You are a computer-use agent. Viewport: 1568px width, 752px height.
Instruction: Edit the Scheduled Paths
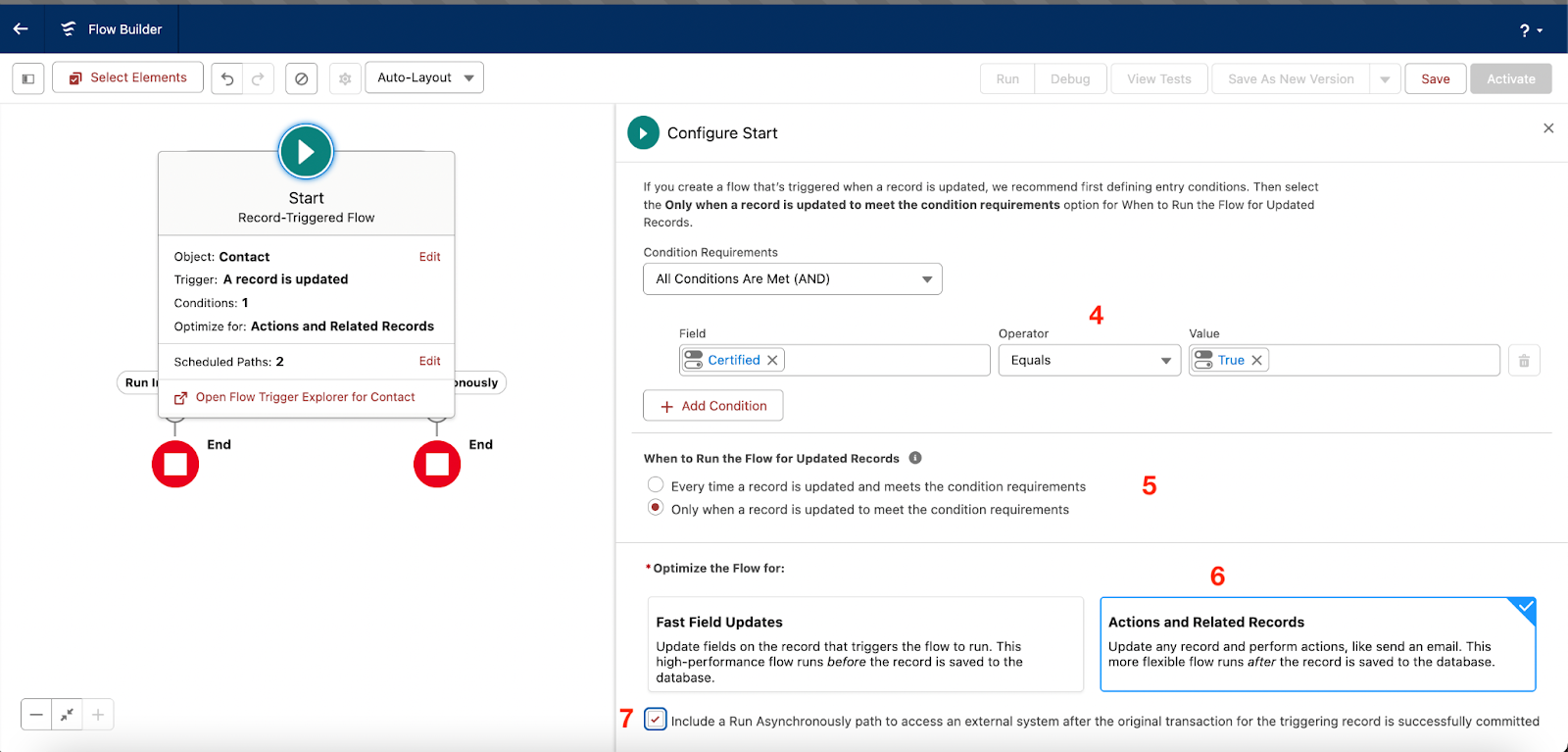point(430,361)
